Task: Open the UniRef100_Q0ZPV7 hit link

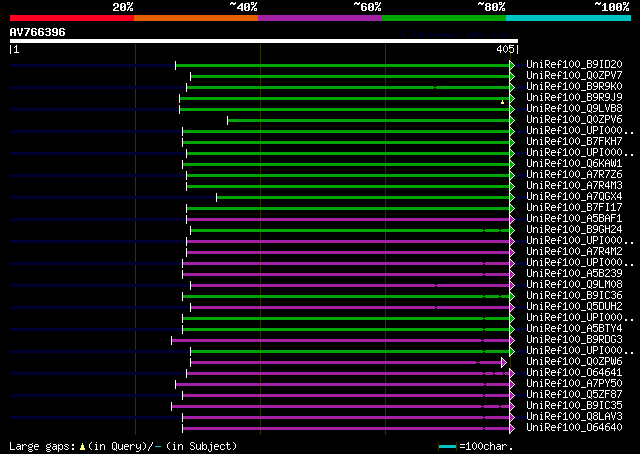Action: tap(574, 76)
